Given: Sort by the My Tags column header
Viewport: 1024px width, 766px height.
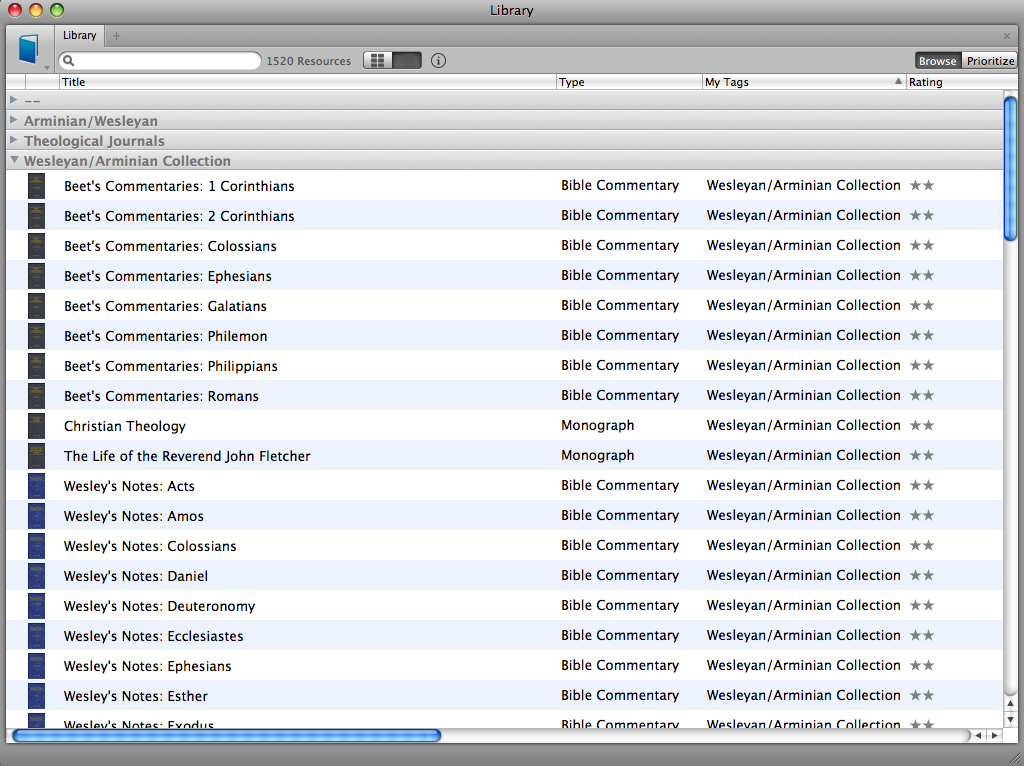Looking at the screenshot, I should tap(804, 82).
